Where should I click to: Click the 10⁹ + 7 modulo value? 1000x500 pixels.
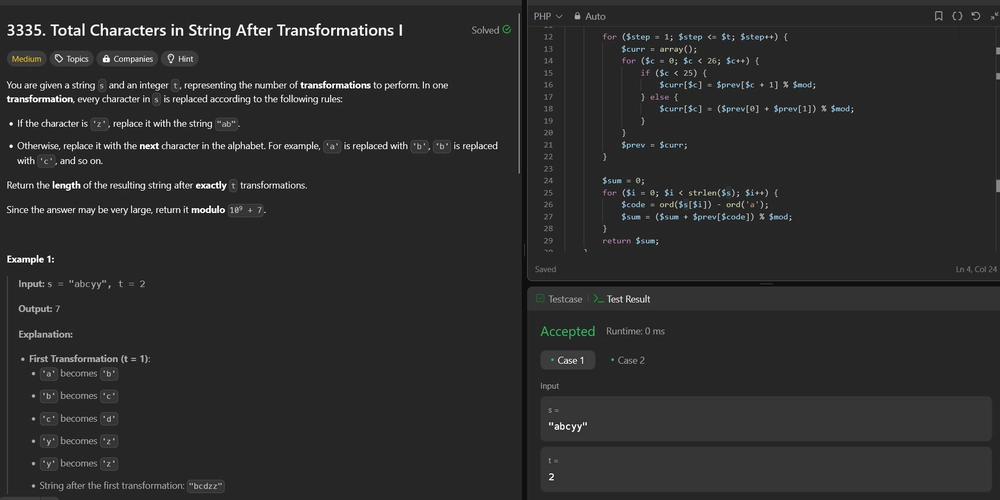point(246,210)
